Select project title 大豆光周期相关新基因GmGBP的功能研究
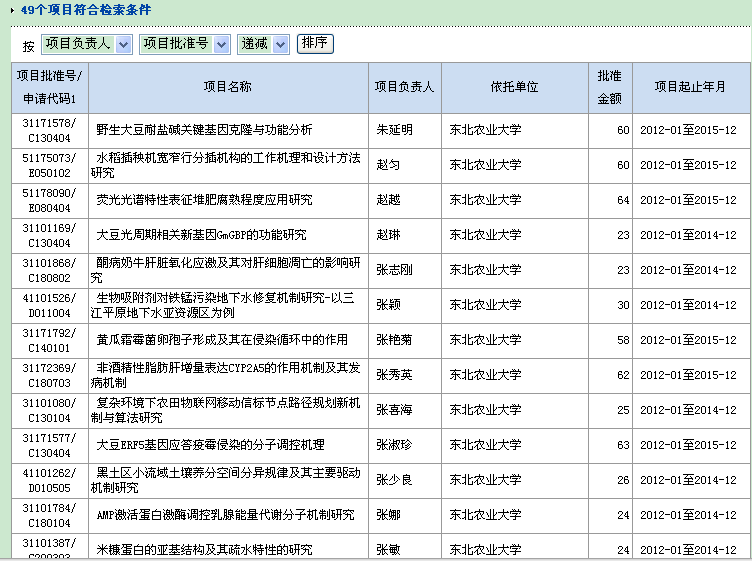This screenshot has height=561, width=752. [x=201, y=235]
